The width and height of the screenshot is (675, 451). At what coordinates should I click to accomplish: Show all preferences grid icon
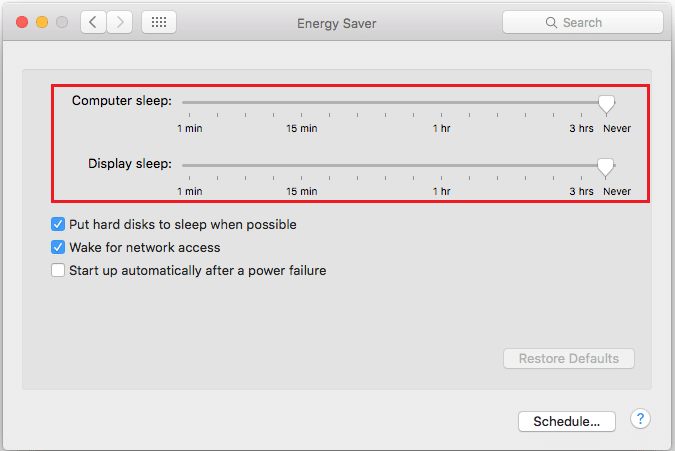(x=159, y=22)
